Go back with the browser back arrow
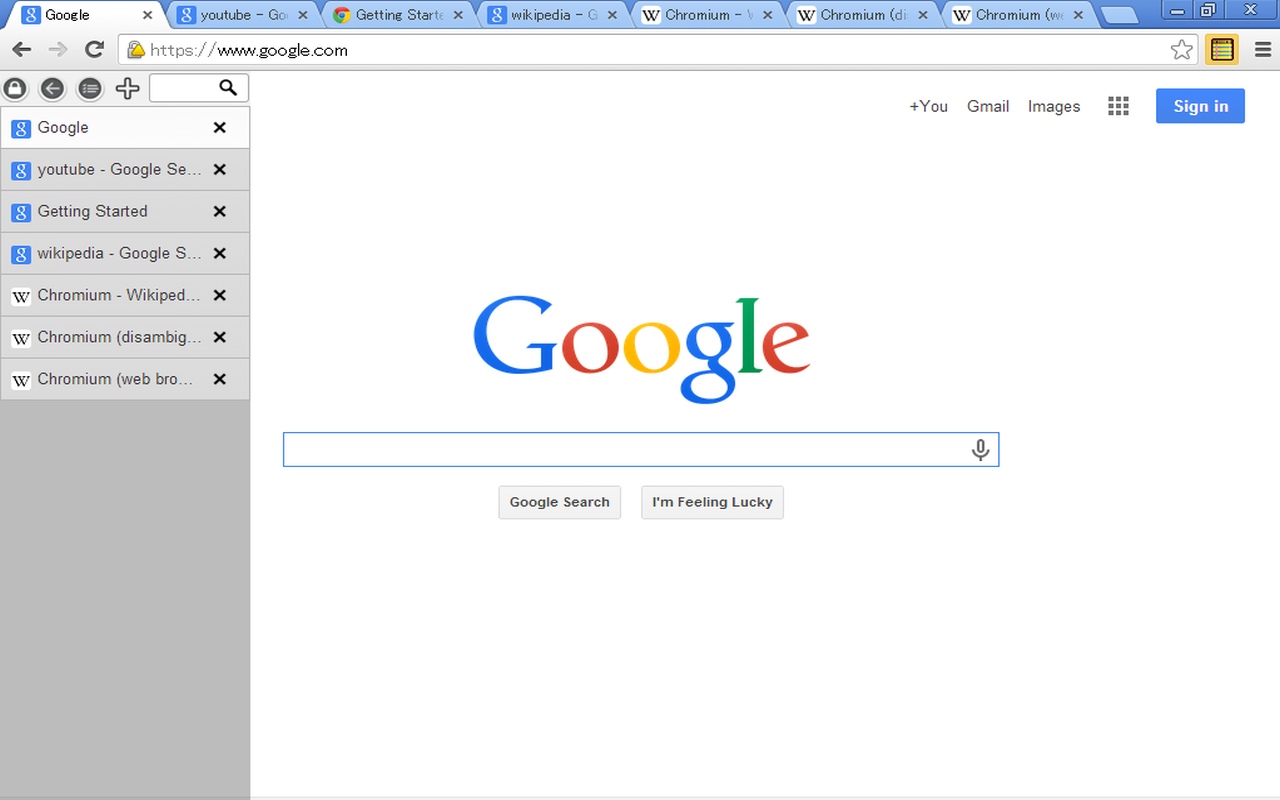Viewport: 1280px width, 800px height. coord(22,50)
